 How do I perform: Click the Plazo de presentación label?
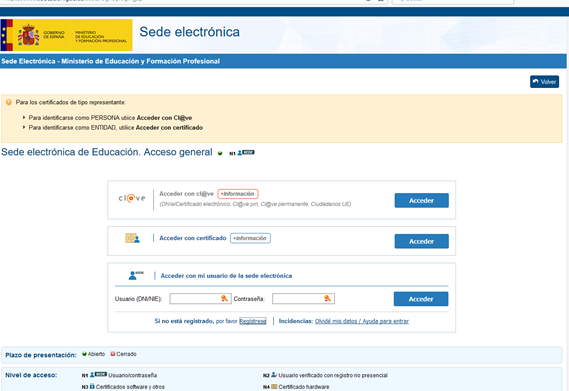click(41, 355)
